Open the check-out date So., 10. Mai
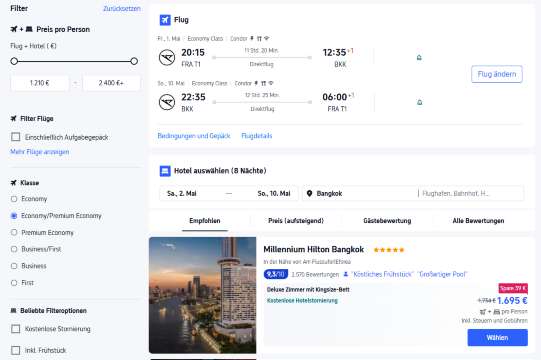This screenshot has width=541, height=360. click(274, 194)
